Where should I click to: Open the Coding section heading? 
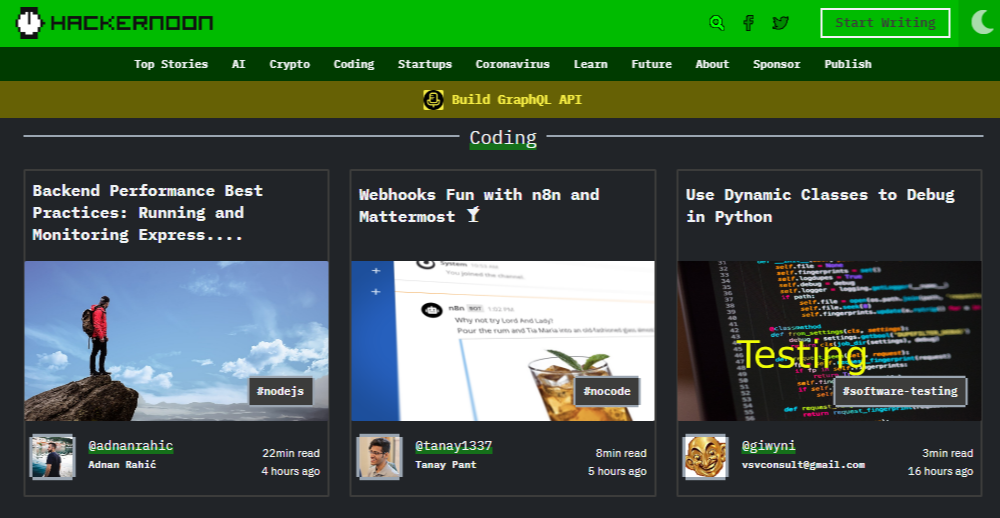503,137
